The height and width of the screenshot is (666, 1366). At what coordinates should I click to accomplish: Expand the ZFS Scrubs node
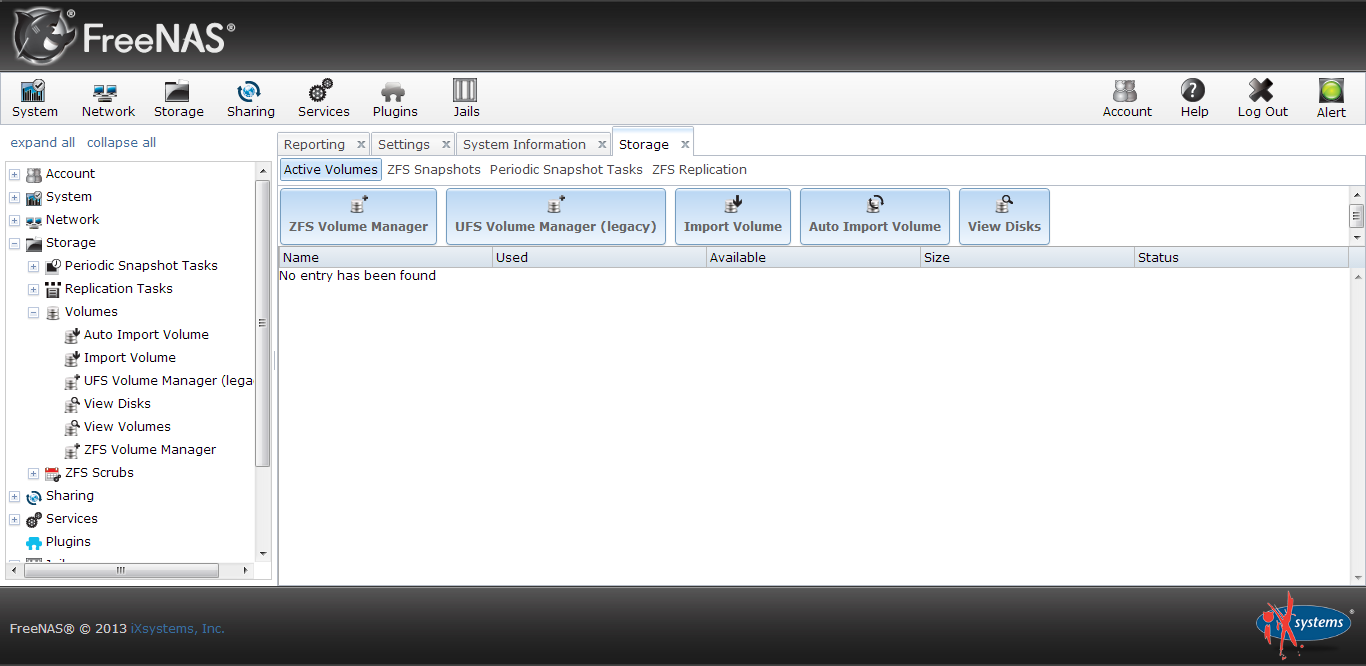pos(34,473)
